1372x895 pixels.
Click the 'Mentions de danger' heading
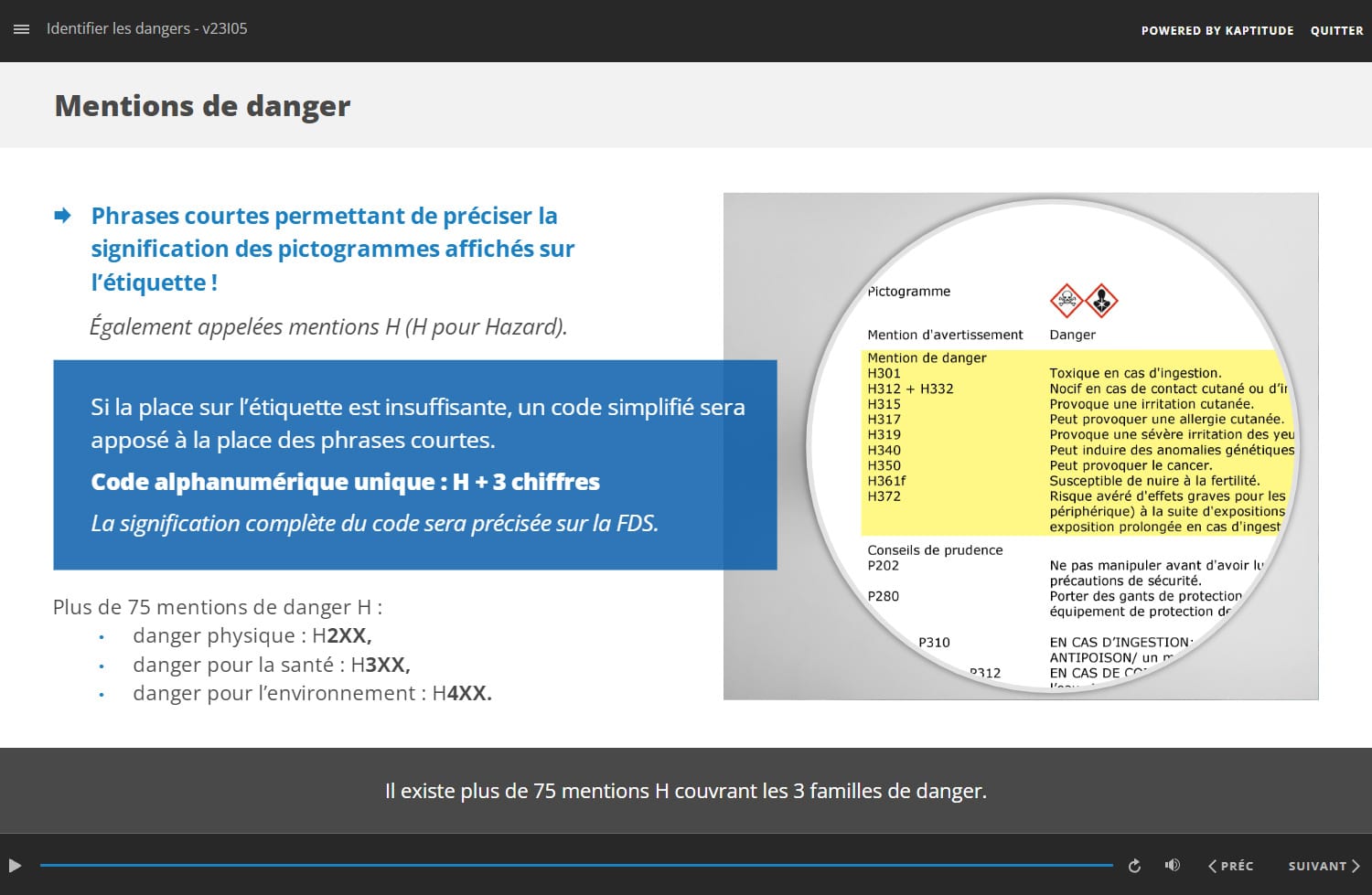coord(202,105)
